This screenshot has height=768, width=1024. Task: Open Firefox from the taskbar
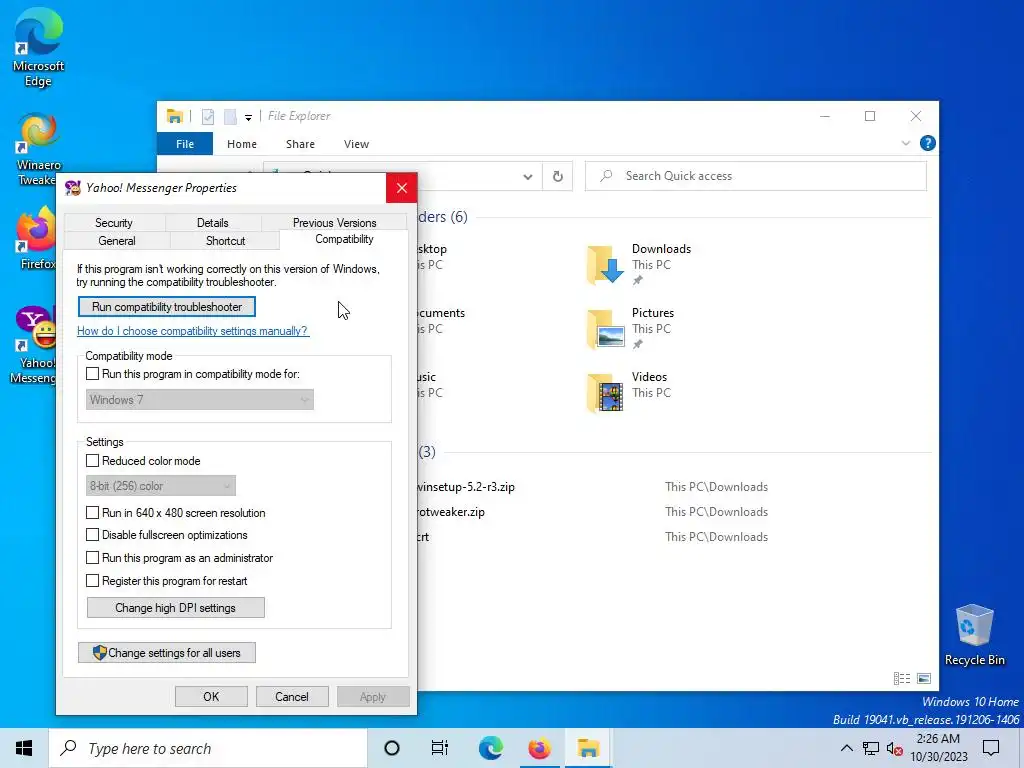(x=539, y=748)
